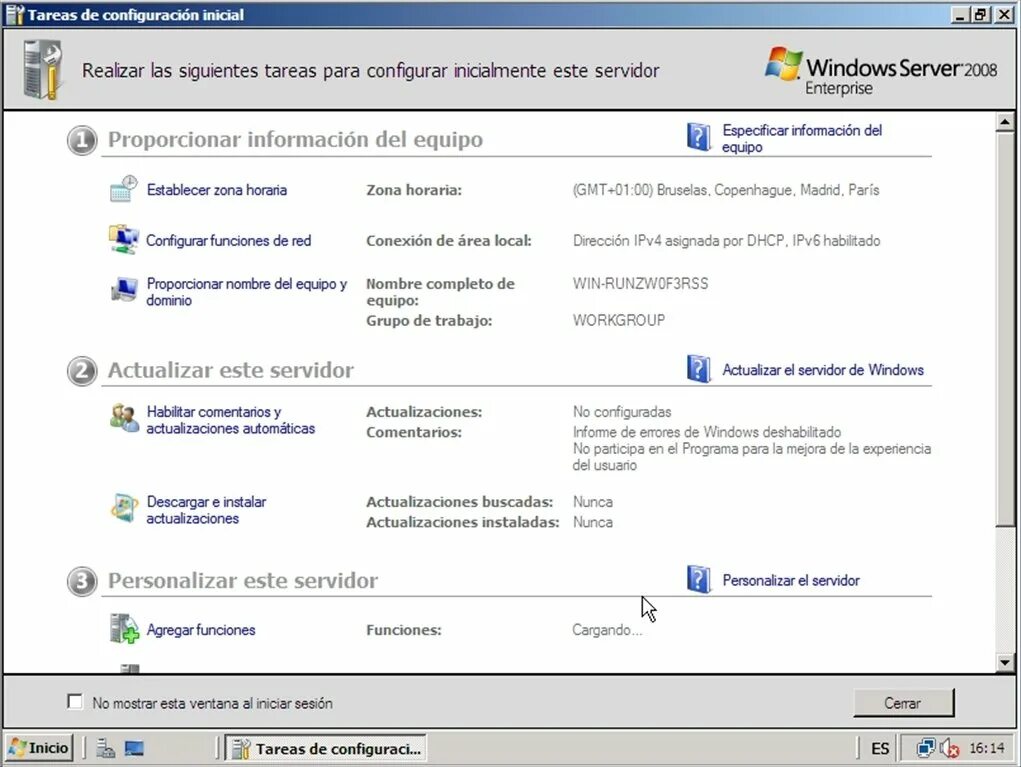1021x767 pixels.
Task: Open Personalizar el servidor help link
Action: (x=791, y=580)
